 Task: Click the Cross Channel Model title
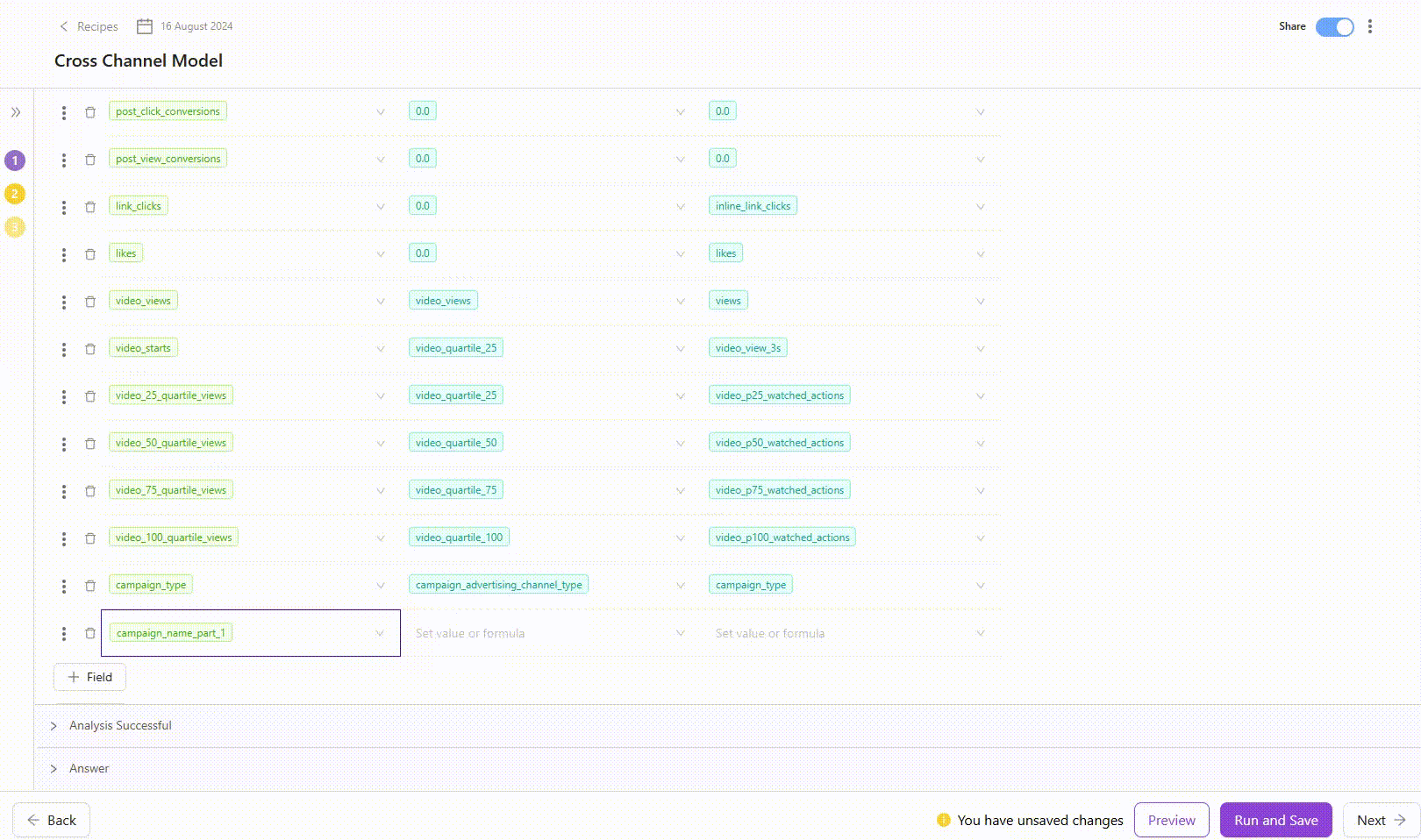point(139,61)
